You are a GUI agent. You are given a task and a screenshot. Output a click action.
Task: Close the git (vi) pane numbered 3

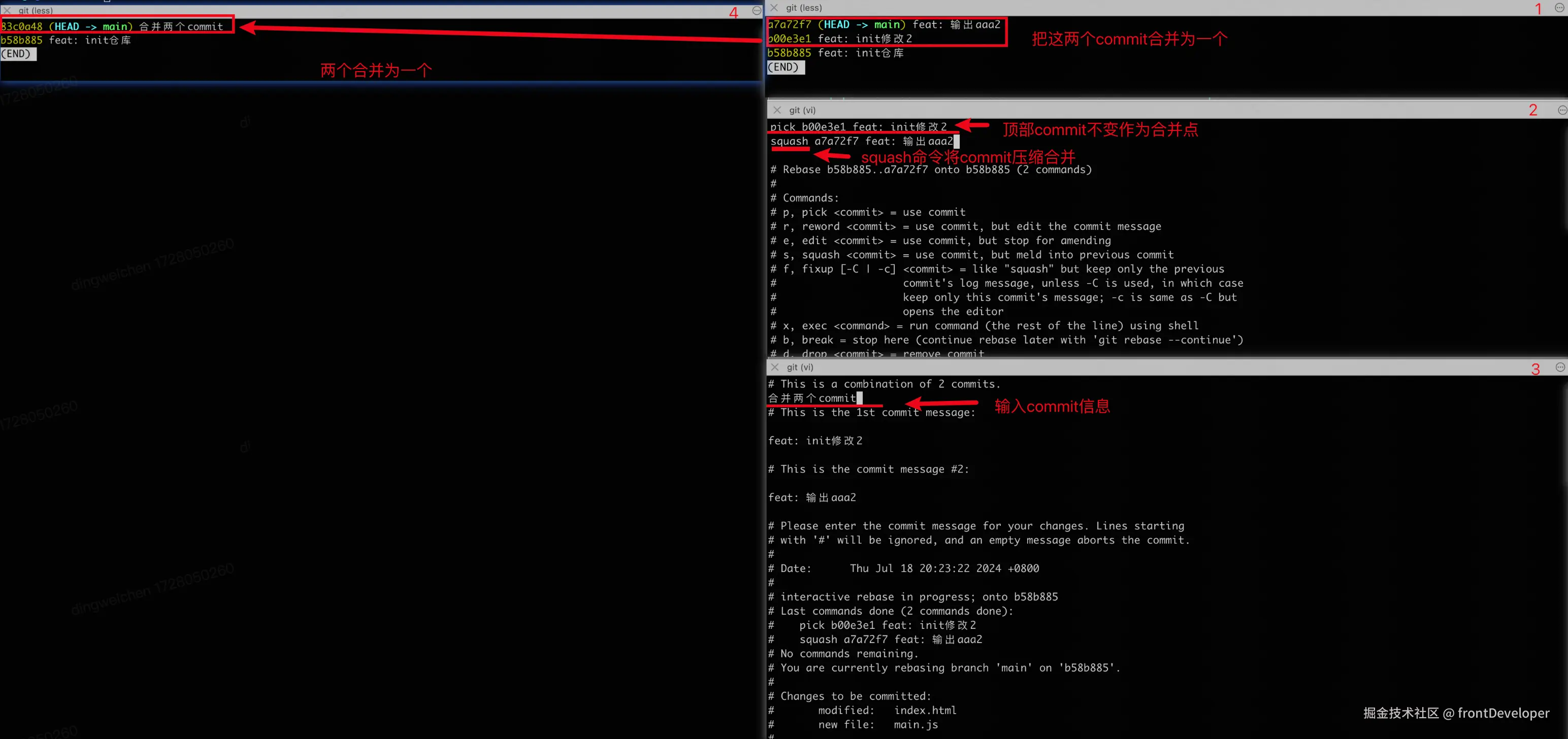click(x=775, y=367)
